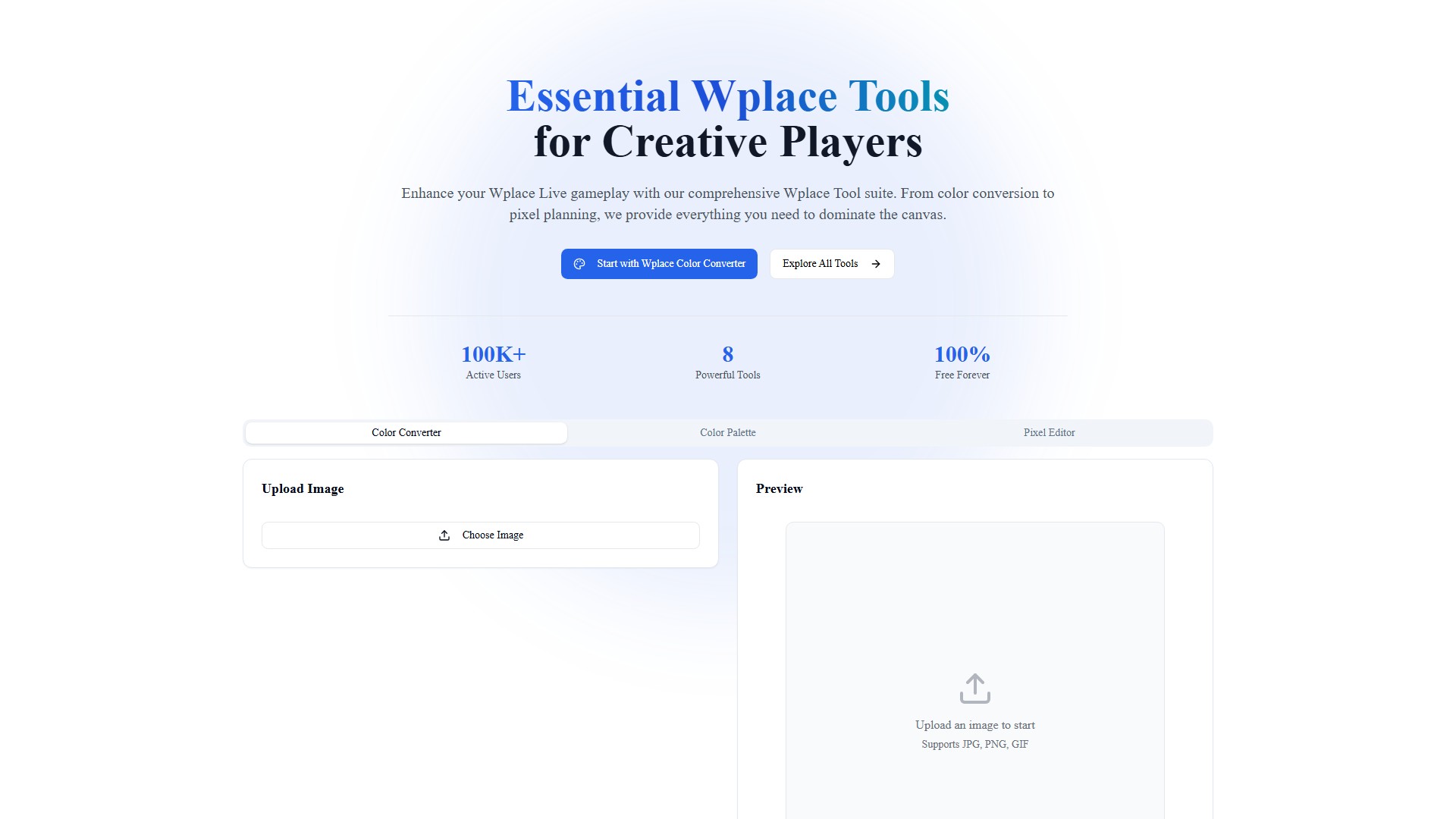Switch to the Color Converter tab
Image resolution: width=1456 pixels, height=819 pixels.
(406, 433)
